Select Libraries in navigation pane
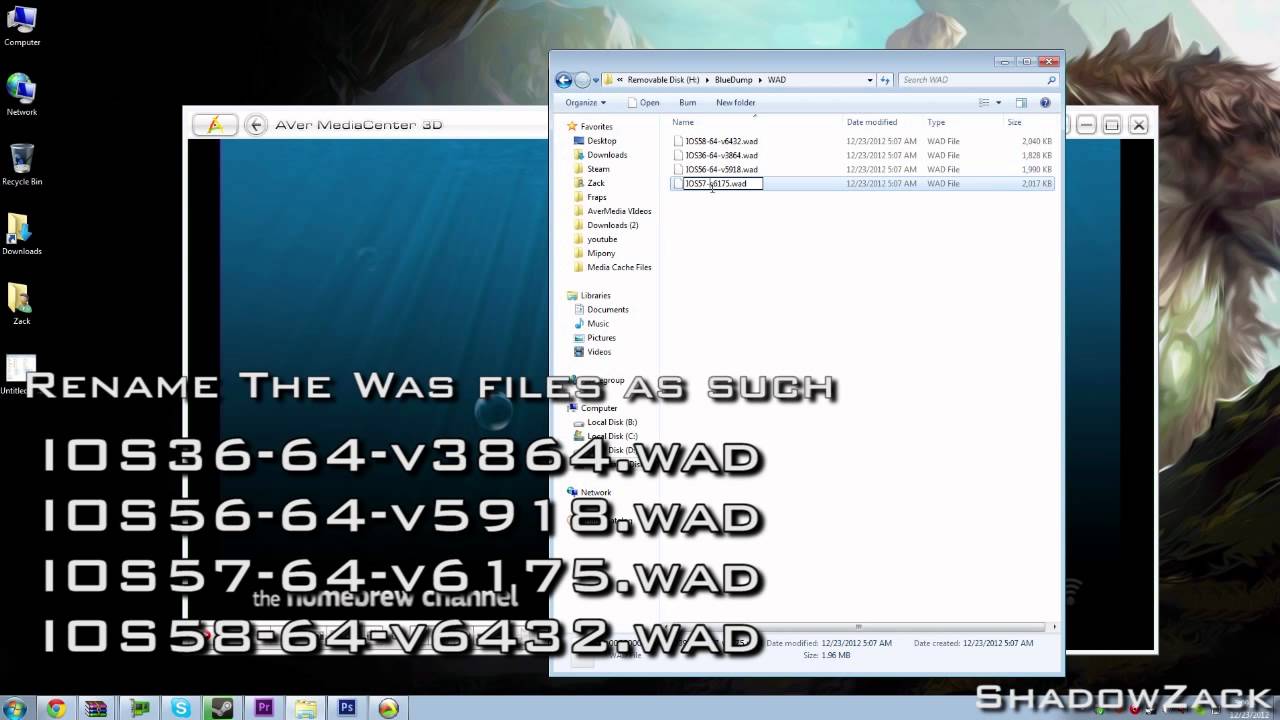 click(595, 295)
